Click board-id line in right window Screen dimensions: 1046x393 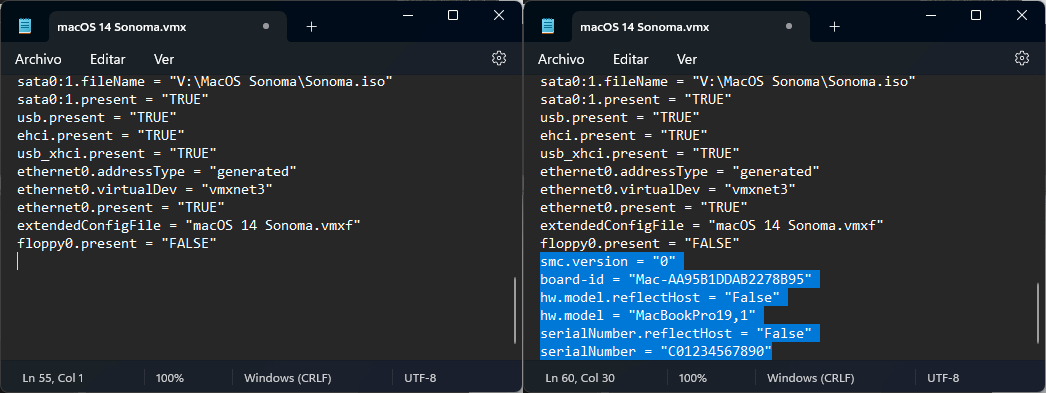tap(680, 279)
